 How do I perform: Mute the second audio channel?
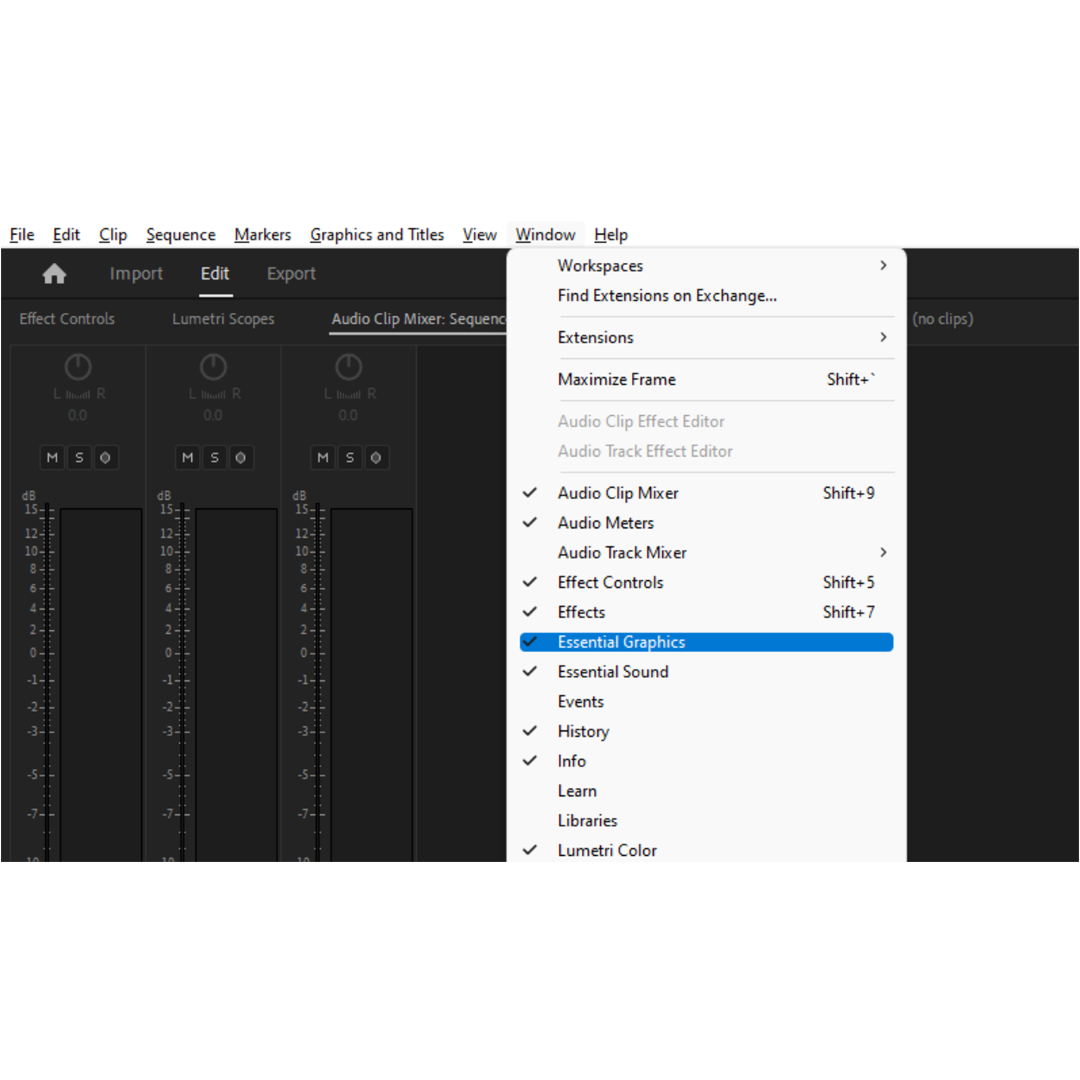pos(187,458)
